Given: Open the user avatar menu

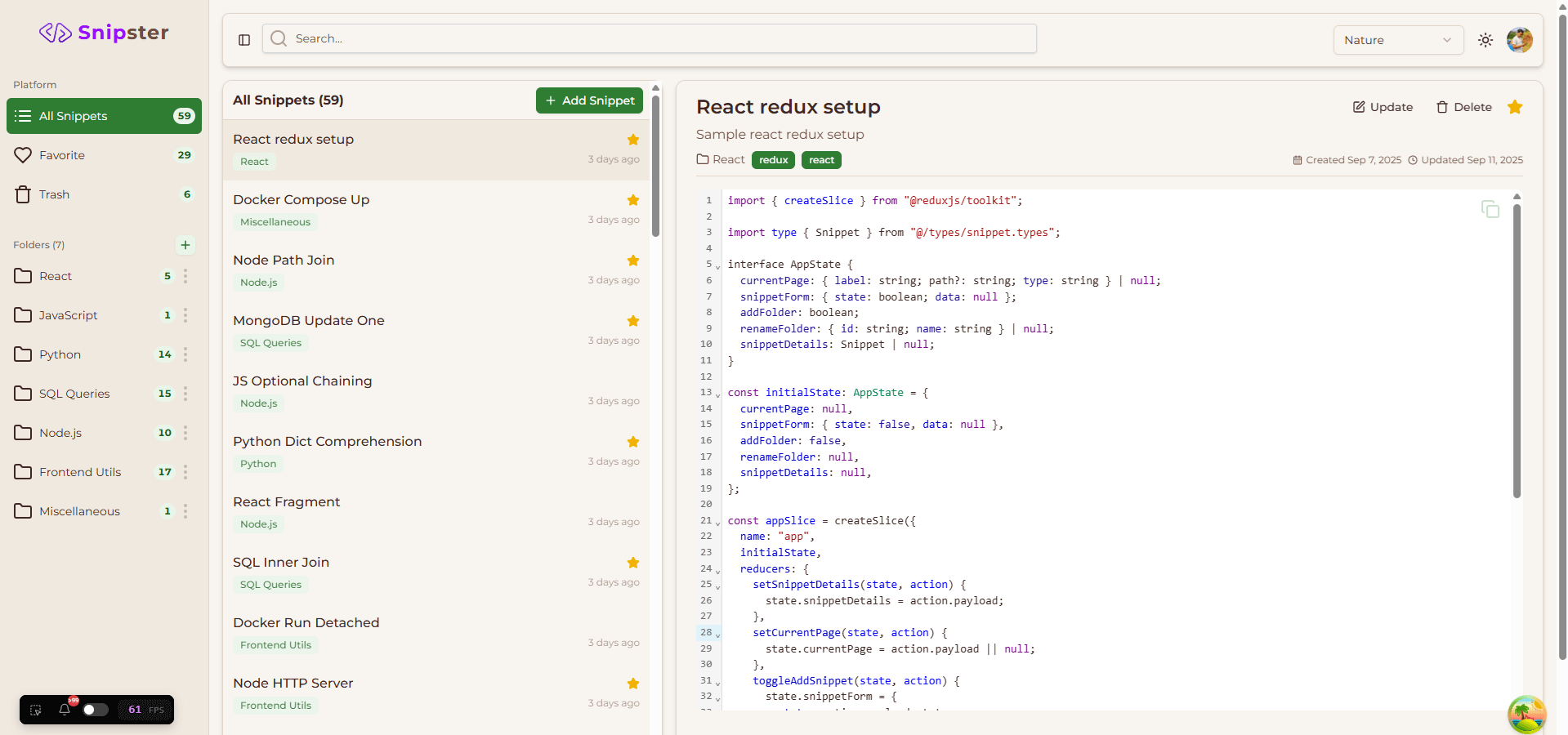Looking at the screenshot, I should [1520, 39].
